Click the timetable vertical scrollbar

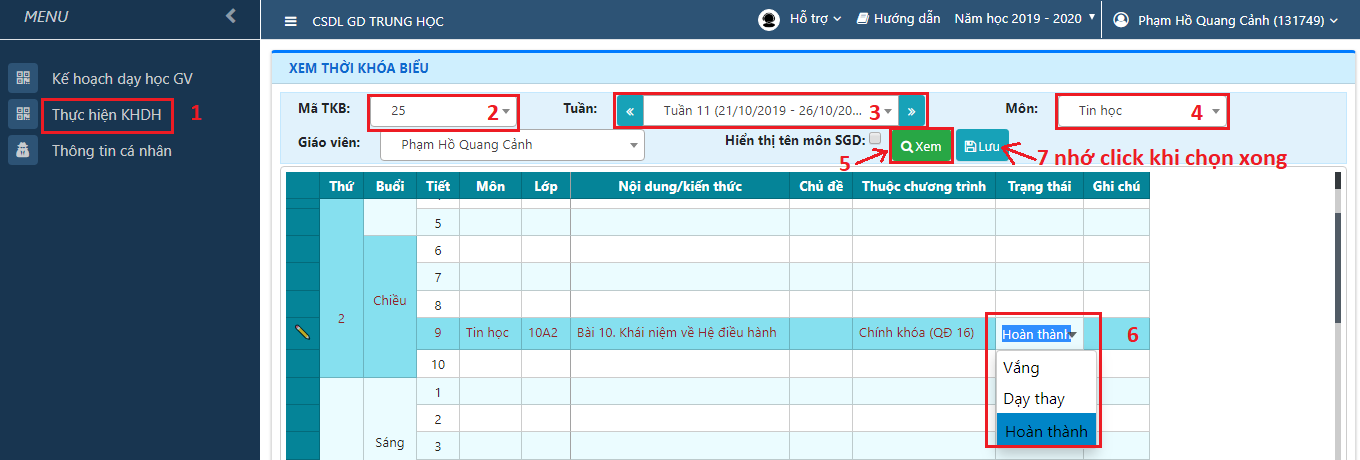tap(1339, 250)
